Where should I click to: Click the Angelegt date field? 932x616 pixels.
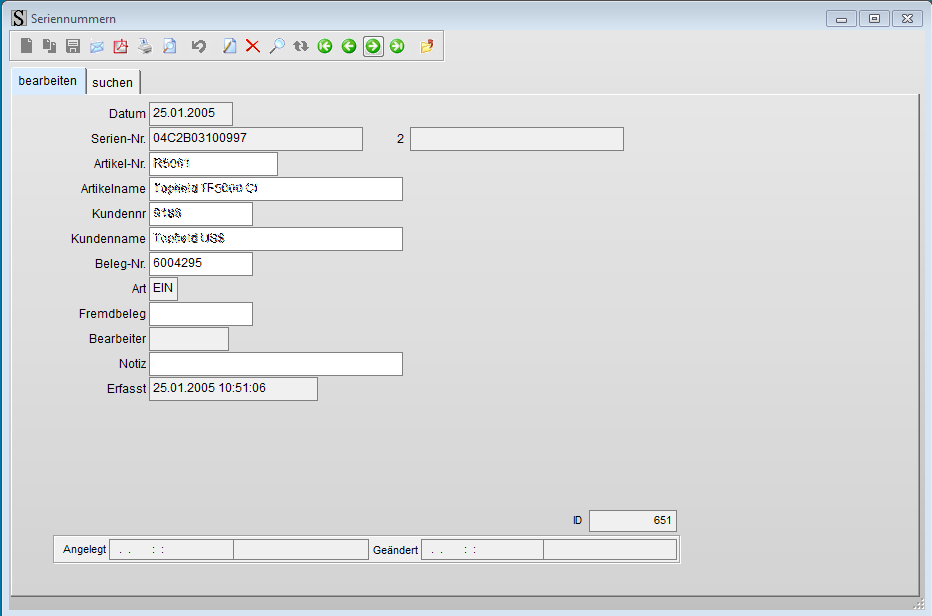point(171,549)
